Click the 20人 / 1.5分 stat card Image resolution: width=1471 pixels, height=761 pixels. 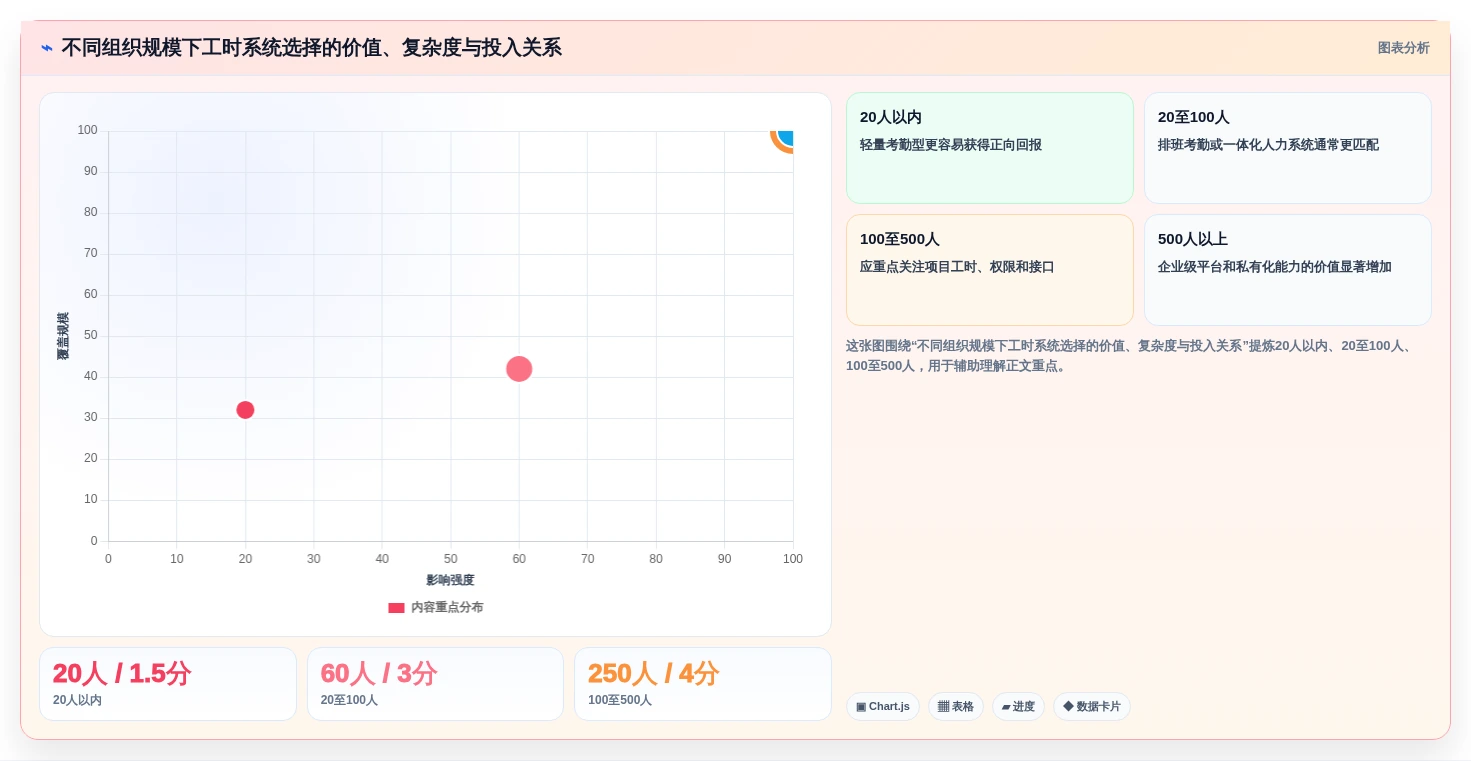[168, 684]
